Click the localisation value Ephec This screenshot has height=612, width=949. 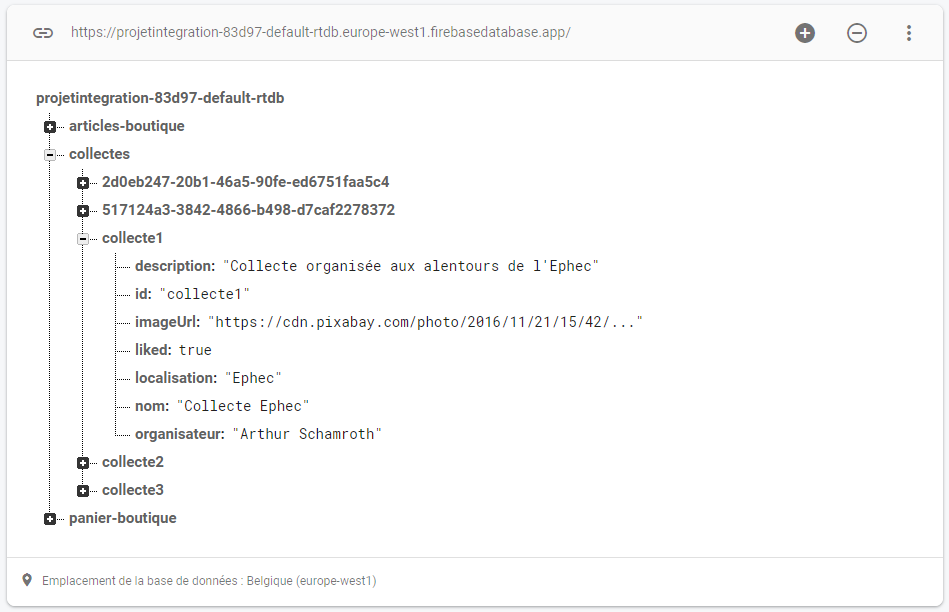coord(253,378)
